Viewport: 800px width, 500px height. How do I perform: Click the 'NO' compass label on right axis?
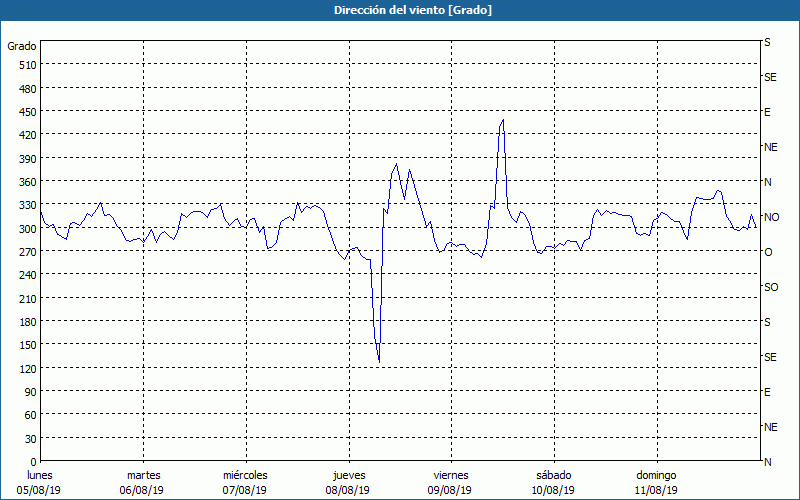click(771, 217)
